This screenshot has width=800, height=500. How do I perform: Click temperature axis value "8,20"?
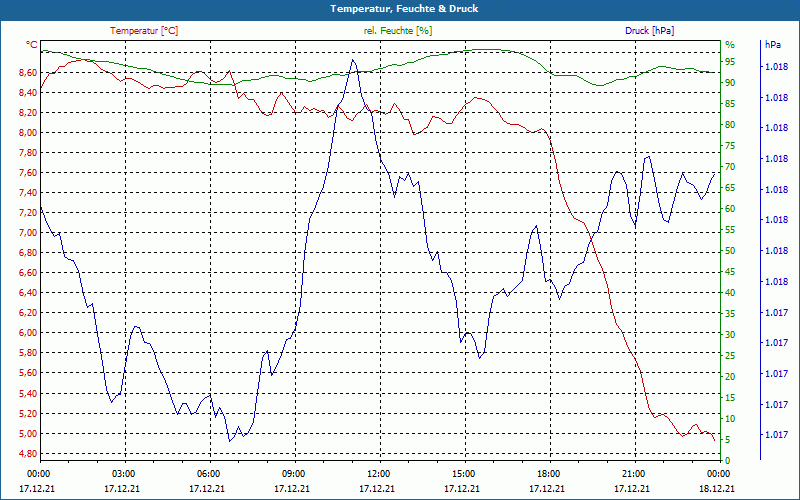tap(28, 113)
